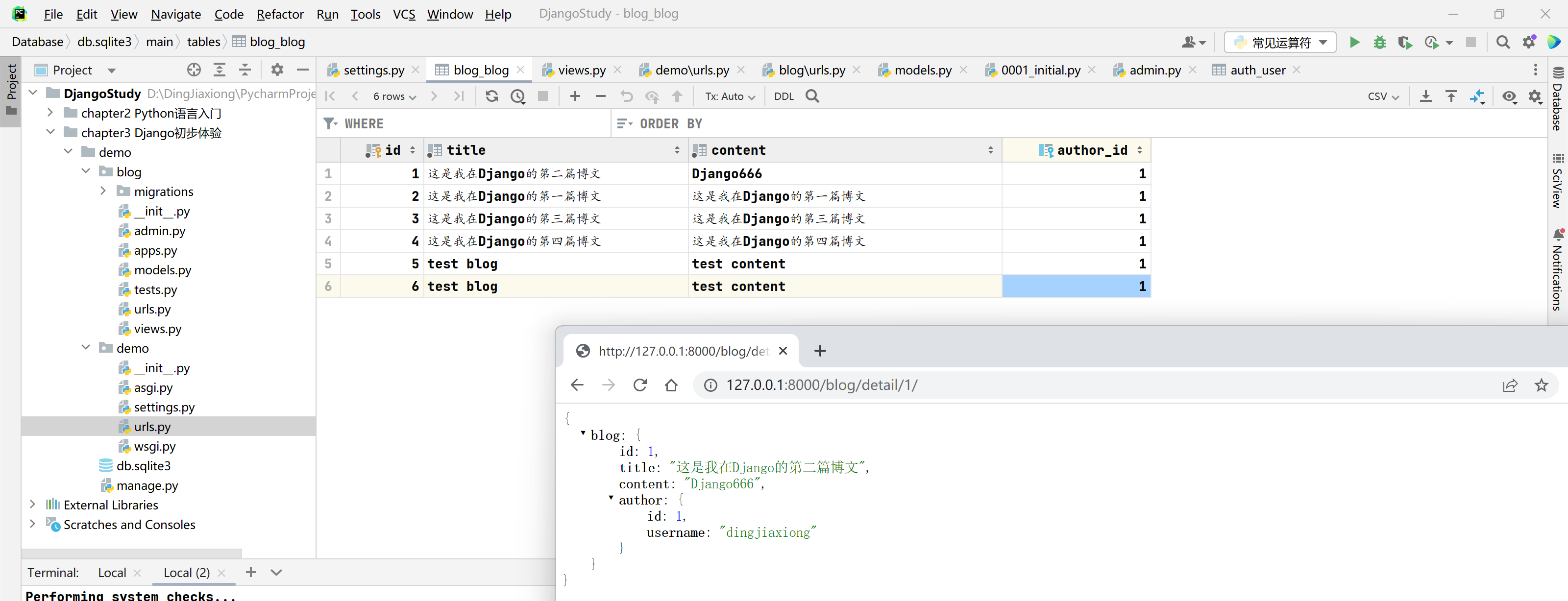
Task: Open the Tx: Auto transaction dropdown
Action: tap(730, 96)
